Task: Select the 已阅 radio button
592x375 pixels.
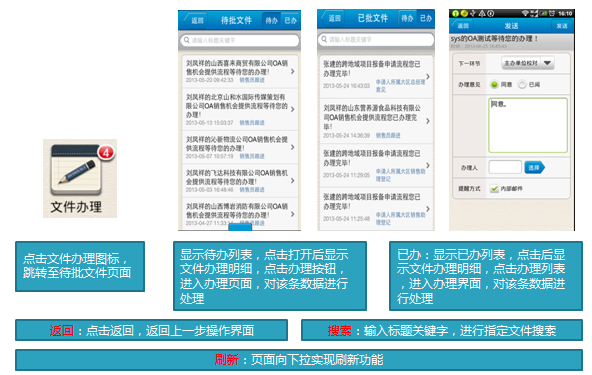Action: [x=522, y=84]
